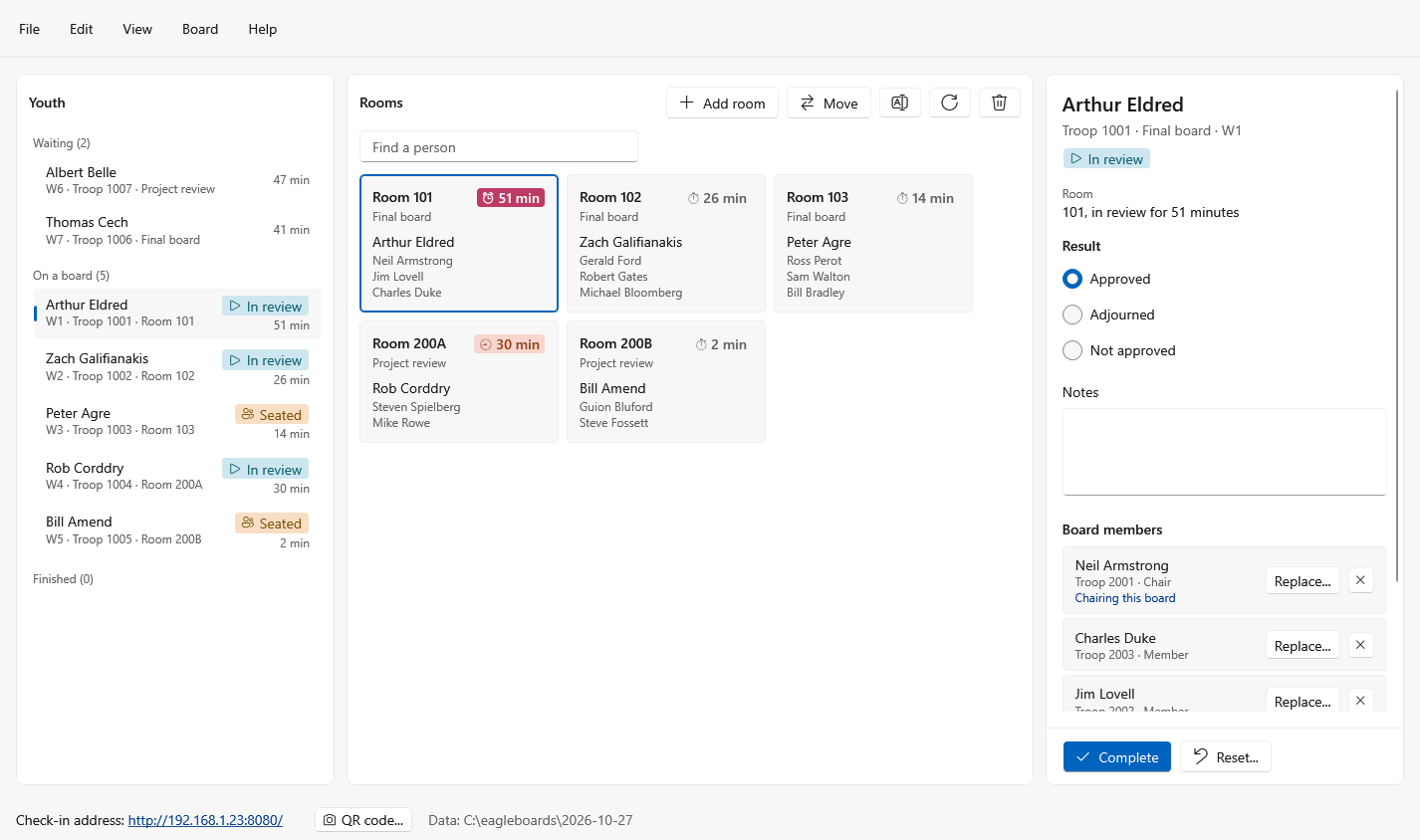
Task: Click Add room plus button
Action: [722, 103]
